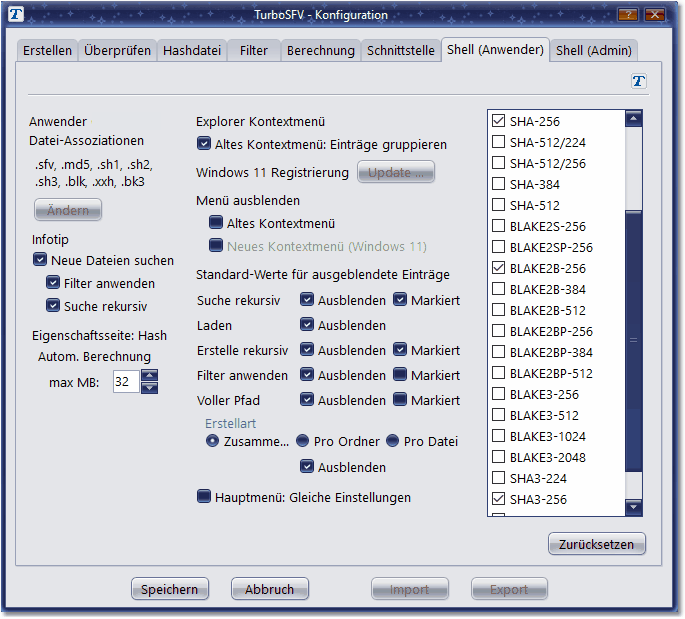This screenshot has width=685, height=619.
Task: Check BLAKE2SP-256 in the list
Action: [x=498, y=246]
